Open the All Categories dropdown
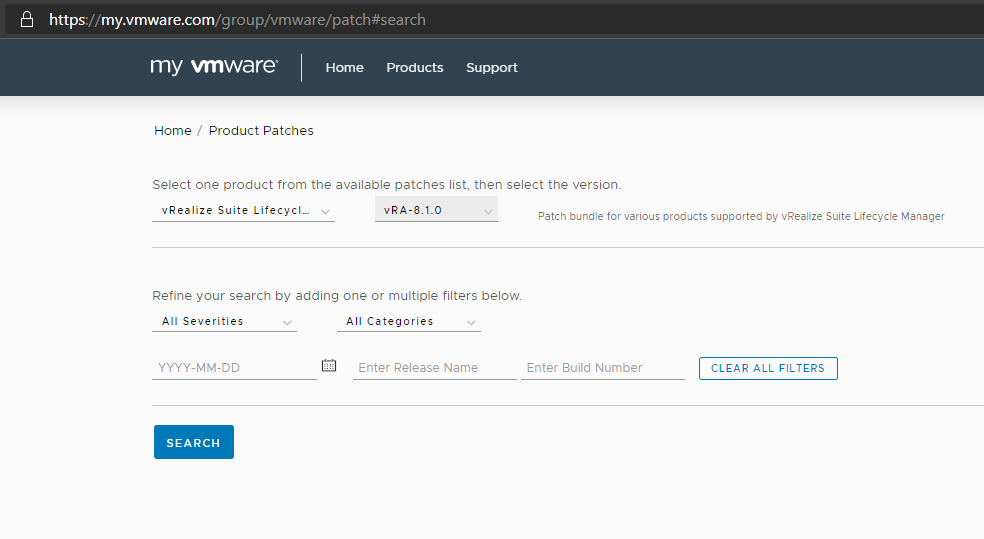Screen dimensions: 984x539 point(409,321)
